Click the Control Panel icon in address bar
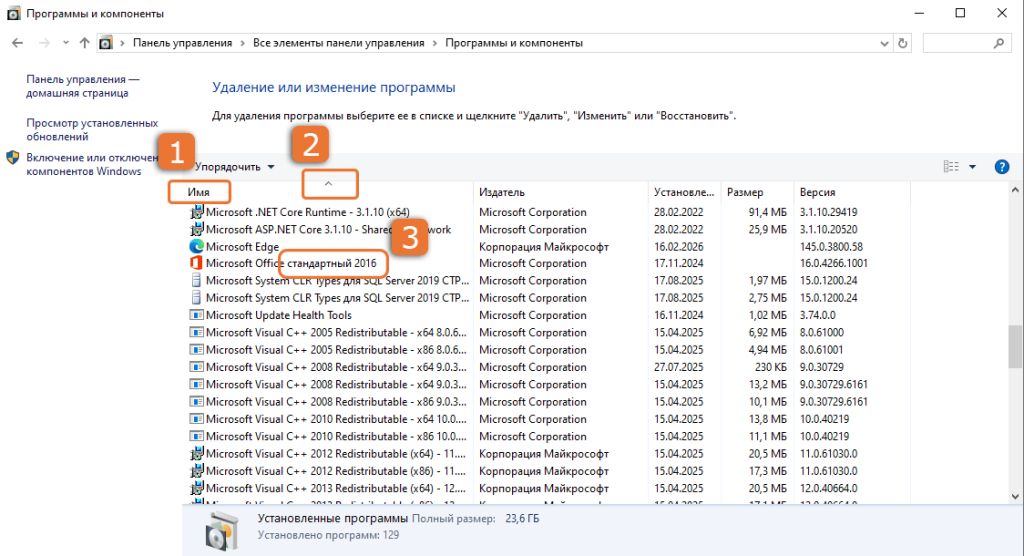This screenshot has width=1024, height=556. pos(106,43)
